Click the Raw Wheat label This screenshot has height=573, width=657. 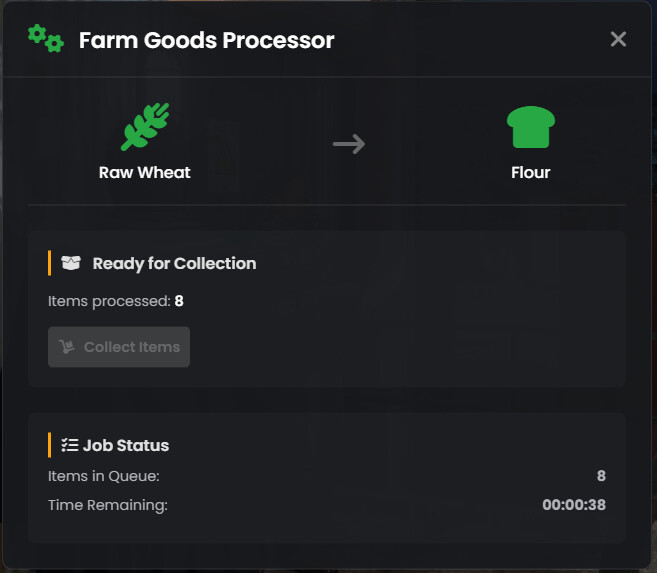coord(144,172)
